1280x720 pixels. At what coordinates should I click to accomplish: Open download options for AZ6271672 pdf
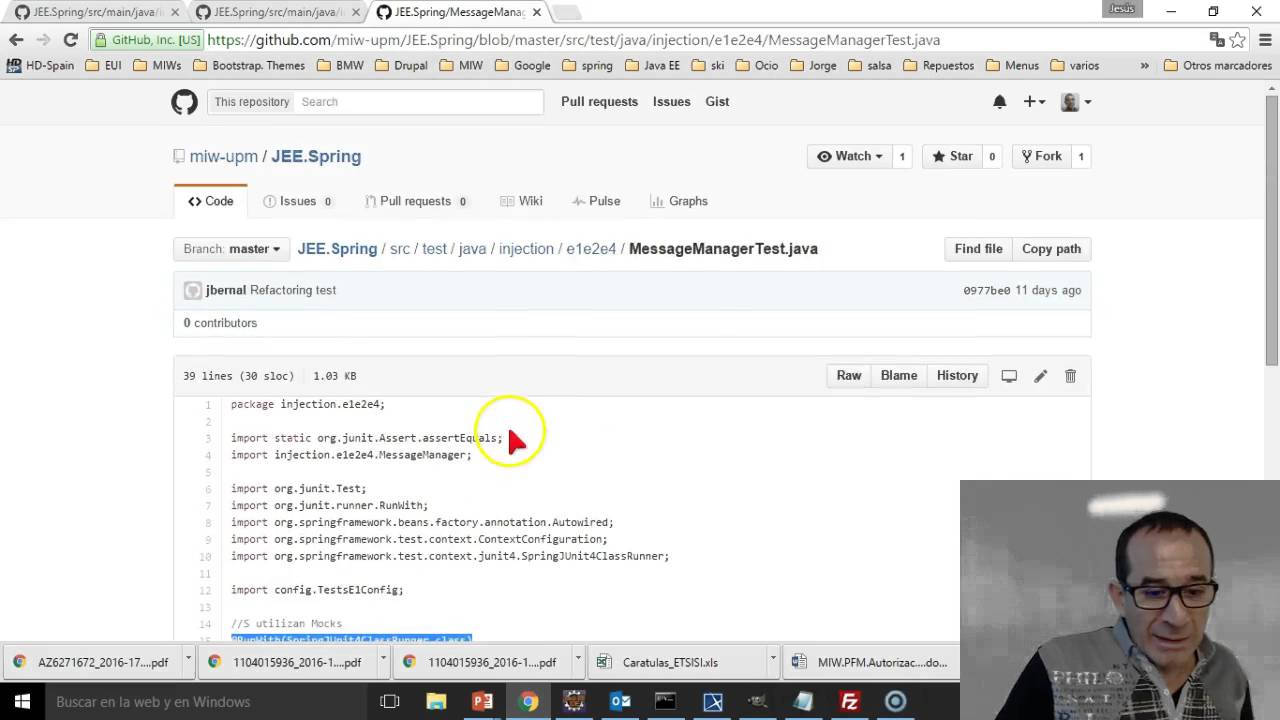coord(188,662)
